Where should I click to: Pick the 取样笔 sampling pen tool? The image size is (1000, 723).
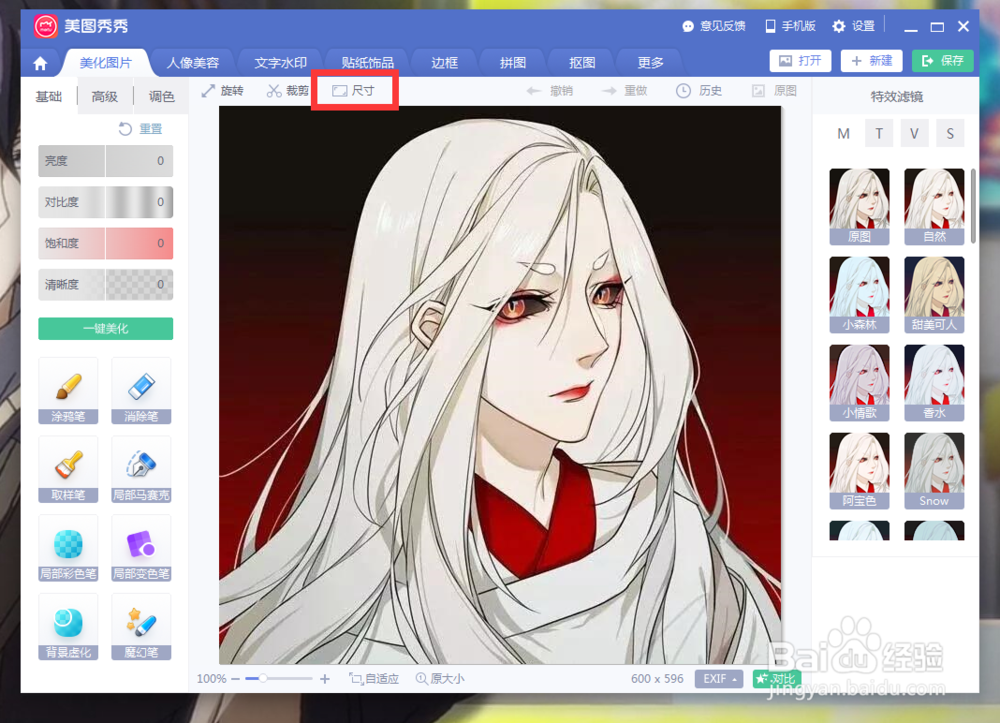click(x=68, y=469)
